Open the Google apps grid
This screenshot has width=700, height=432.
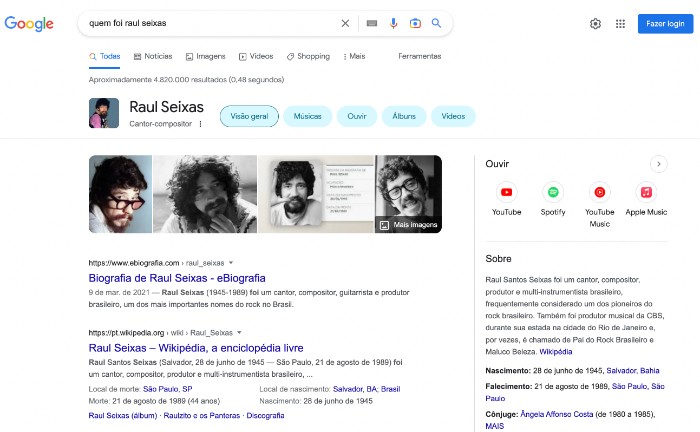tap(620, 24)
